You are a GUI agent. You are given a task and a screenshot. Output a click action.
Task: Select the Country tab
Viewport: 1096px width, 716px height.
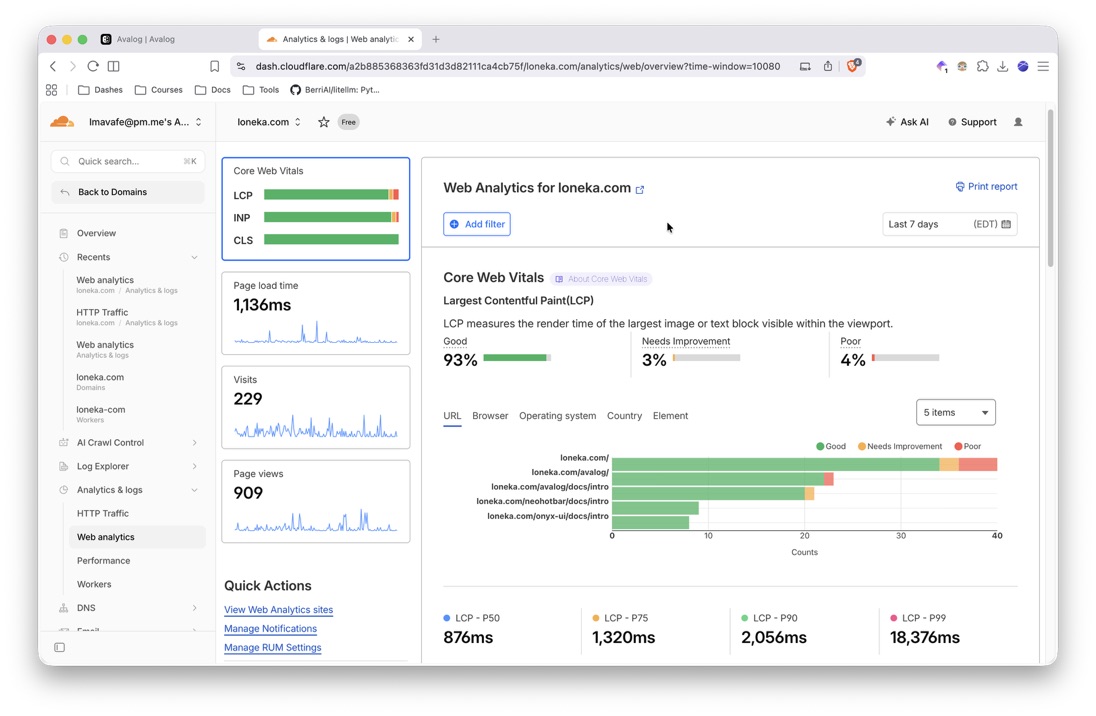point(624,415)
